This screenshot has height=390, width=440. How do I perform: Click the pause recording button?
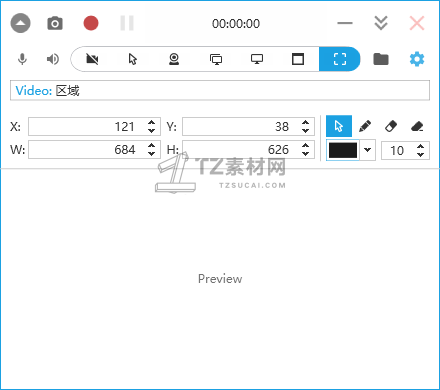(x=127, y=23)
